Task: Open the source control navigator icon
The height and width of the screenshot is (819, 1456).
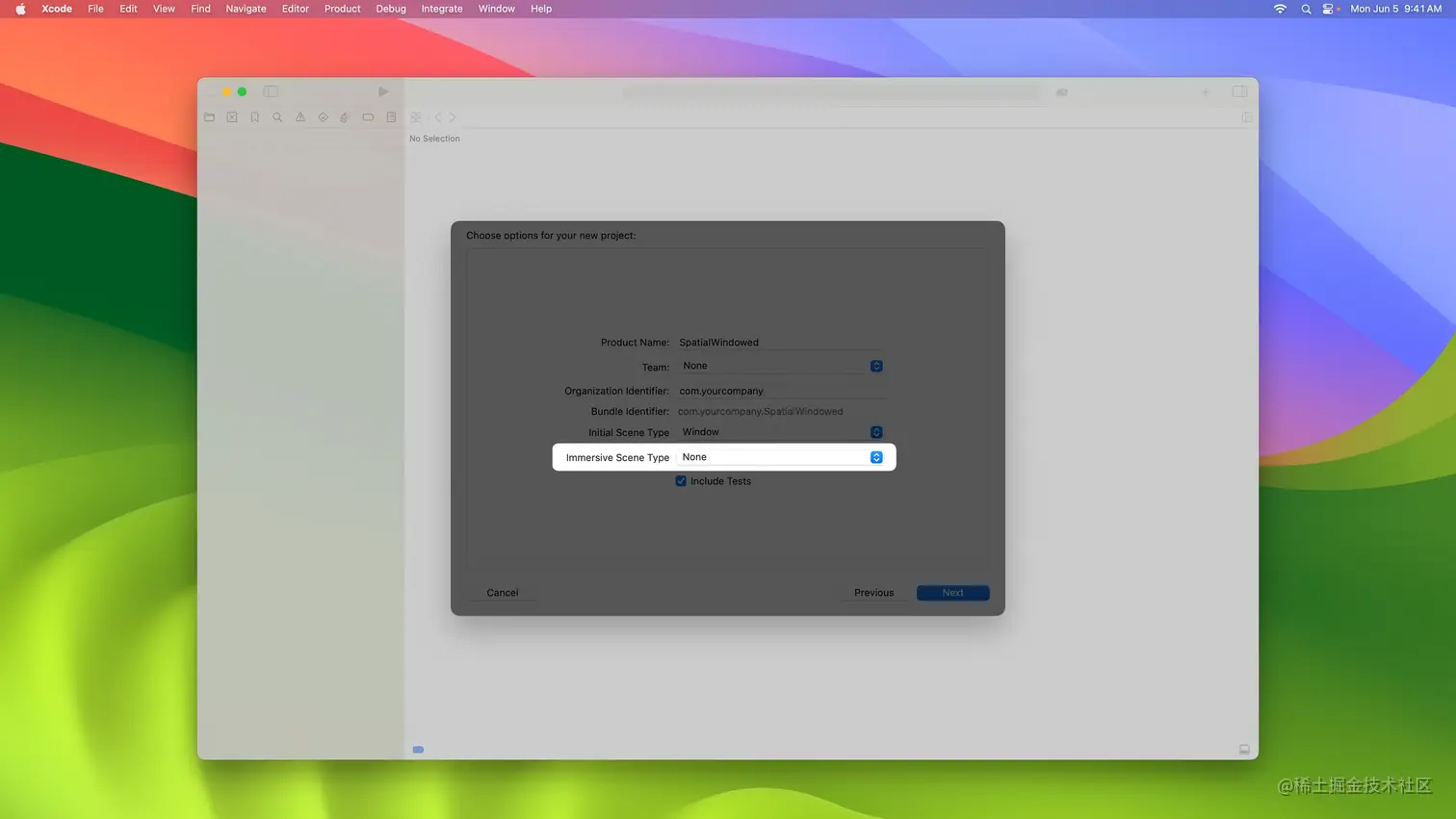Action: [x=232, y=117]
